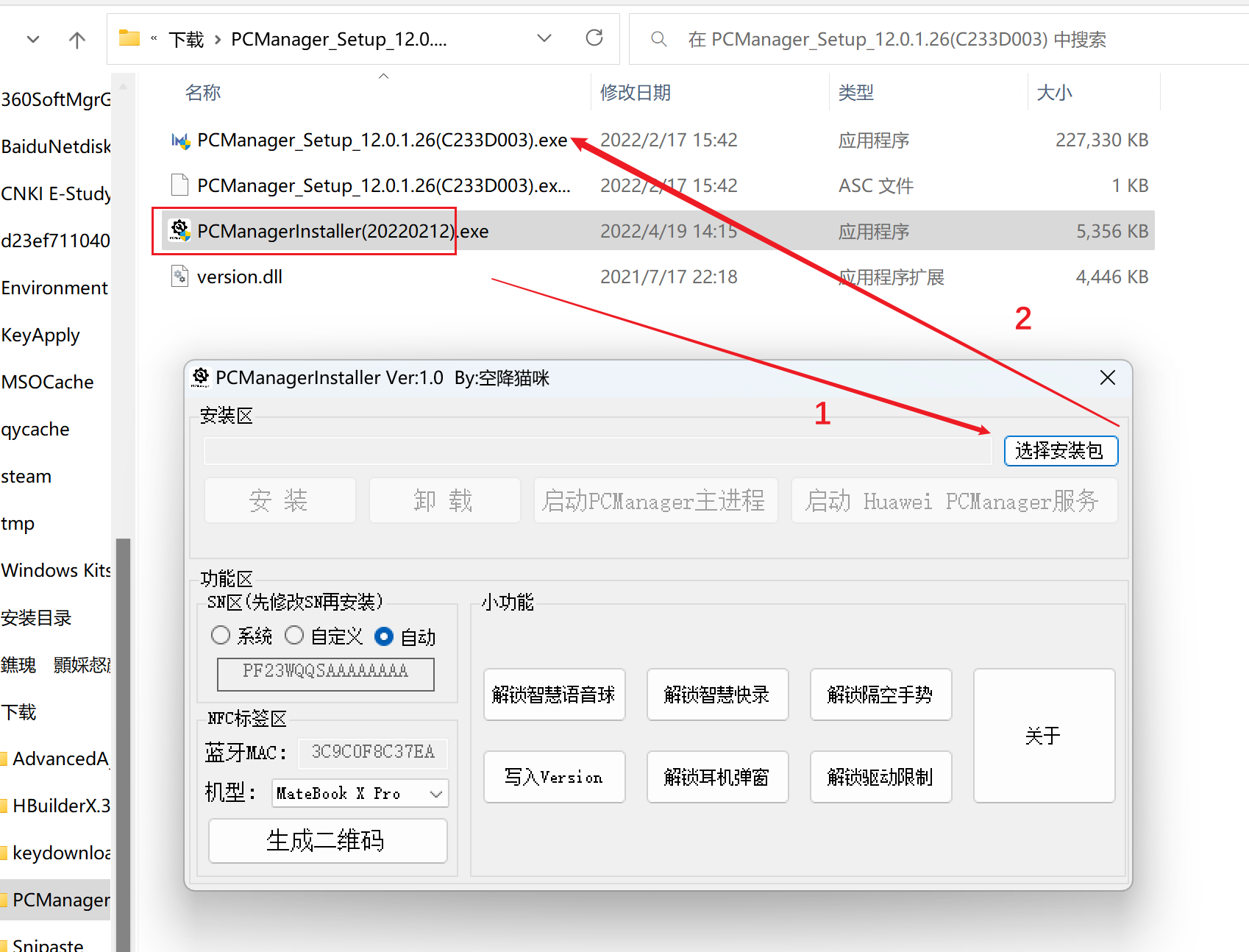Click the 解锁驱动限制 button
The height and width of the screenshot is (952, 1249).
click(881, 777)
